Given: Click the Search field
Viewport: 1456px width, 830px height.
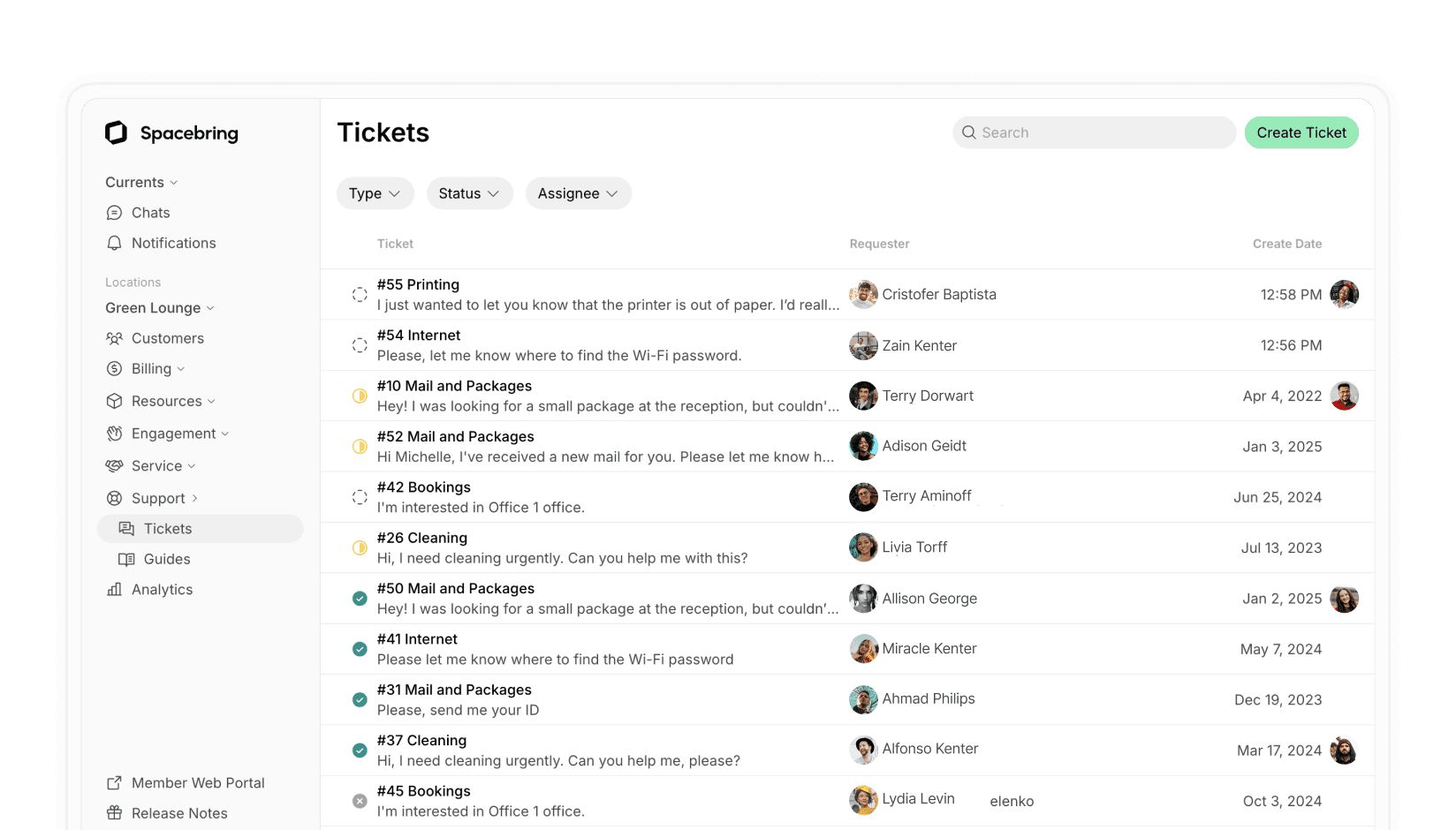Looking at the screenshot, I should (x=1093, y=132).
